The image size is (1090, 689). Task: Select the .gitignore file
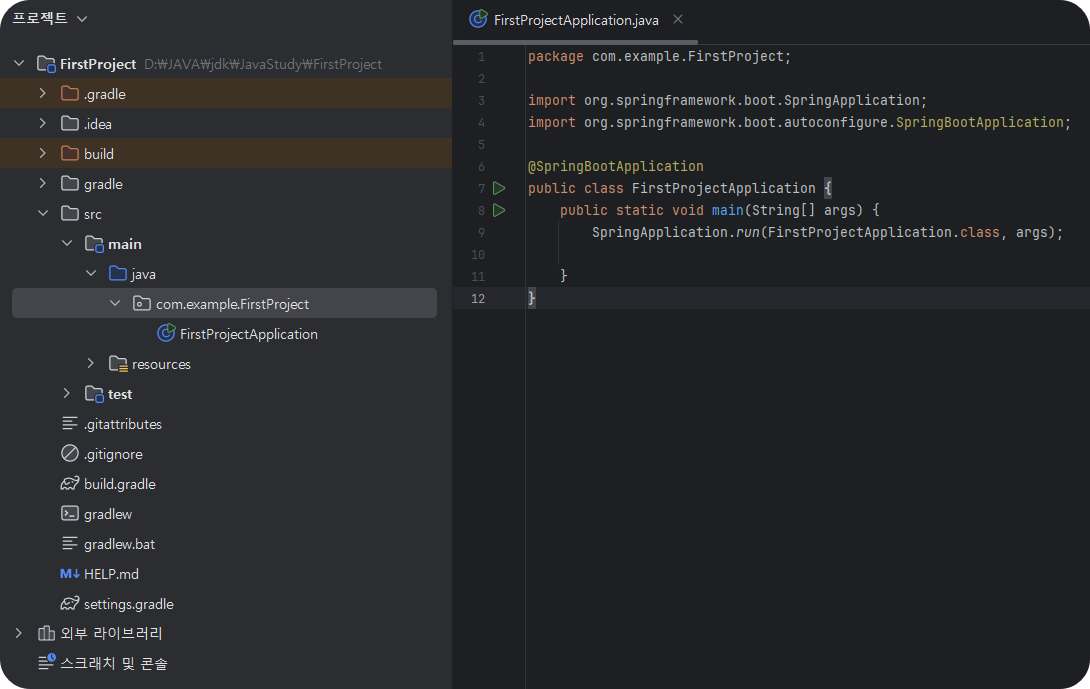click(113, 454)
